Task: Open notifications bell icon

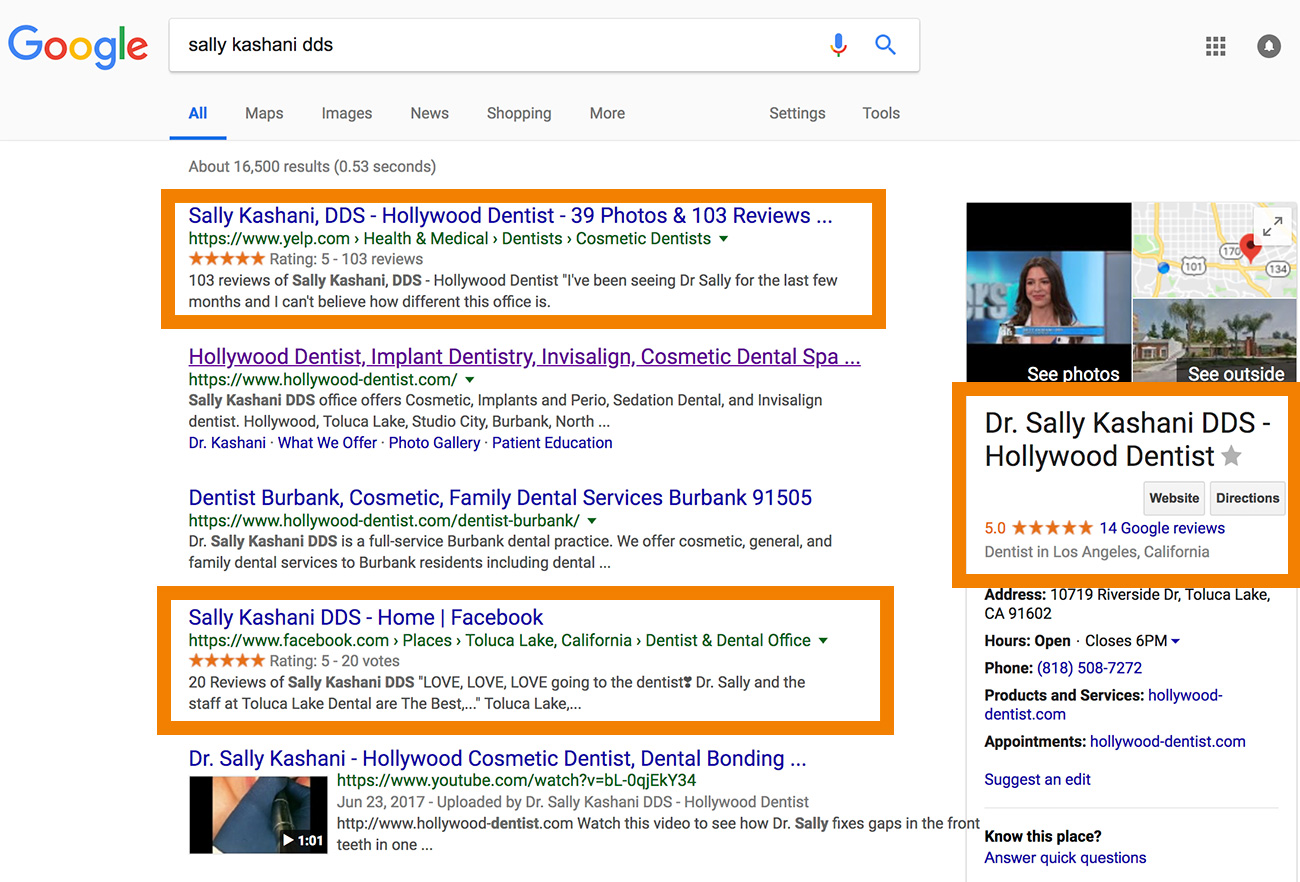Action: [x=1269, y=46]
